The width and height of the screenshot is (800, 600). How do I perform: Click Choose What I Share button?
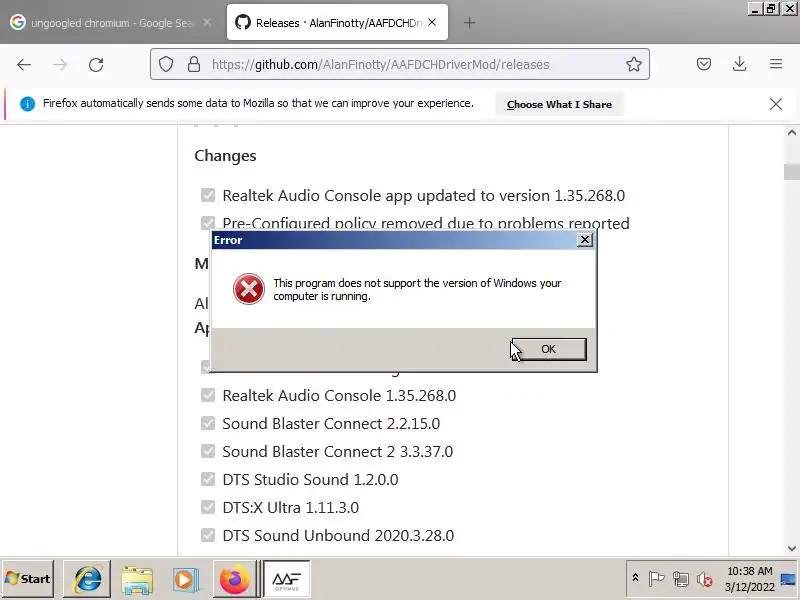coord(559,105)
